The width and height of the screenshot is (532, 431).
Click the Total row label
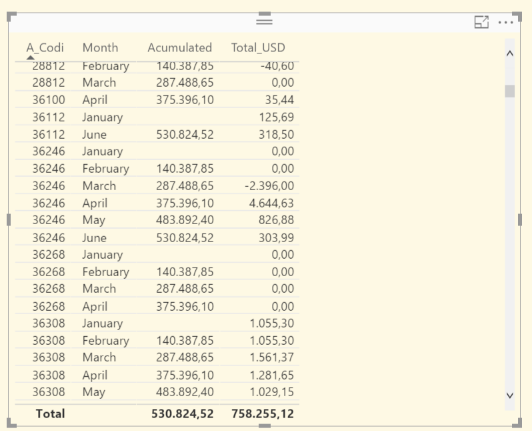pos(50,414)
